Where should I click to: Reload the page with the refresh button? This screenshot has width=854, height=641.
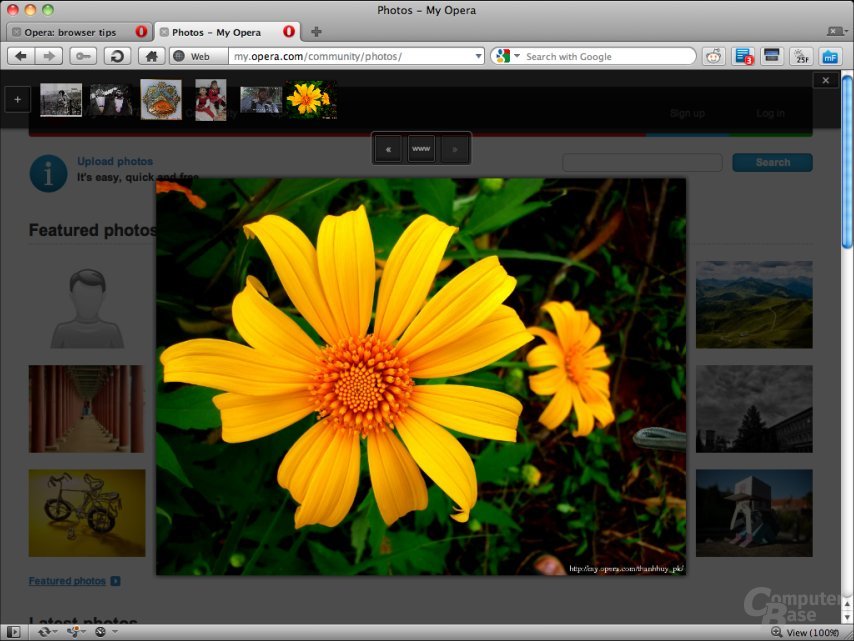coord(117,56)
